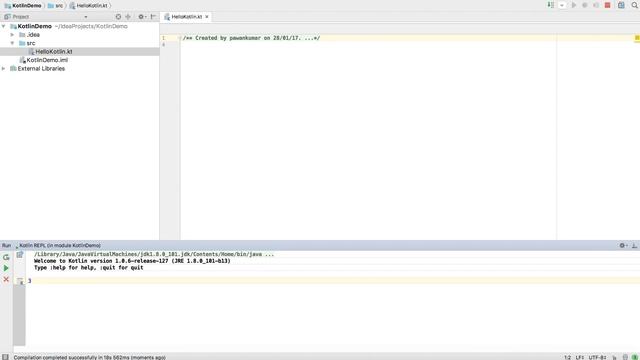Click tool windows toggle in status bar
640x360 pixels.
tap(5, 357)
